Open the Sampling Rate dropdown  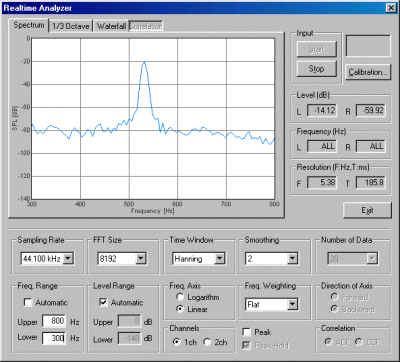[68, 258]
